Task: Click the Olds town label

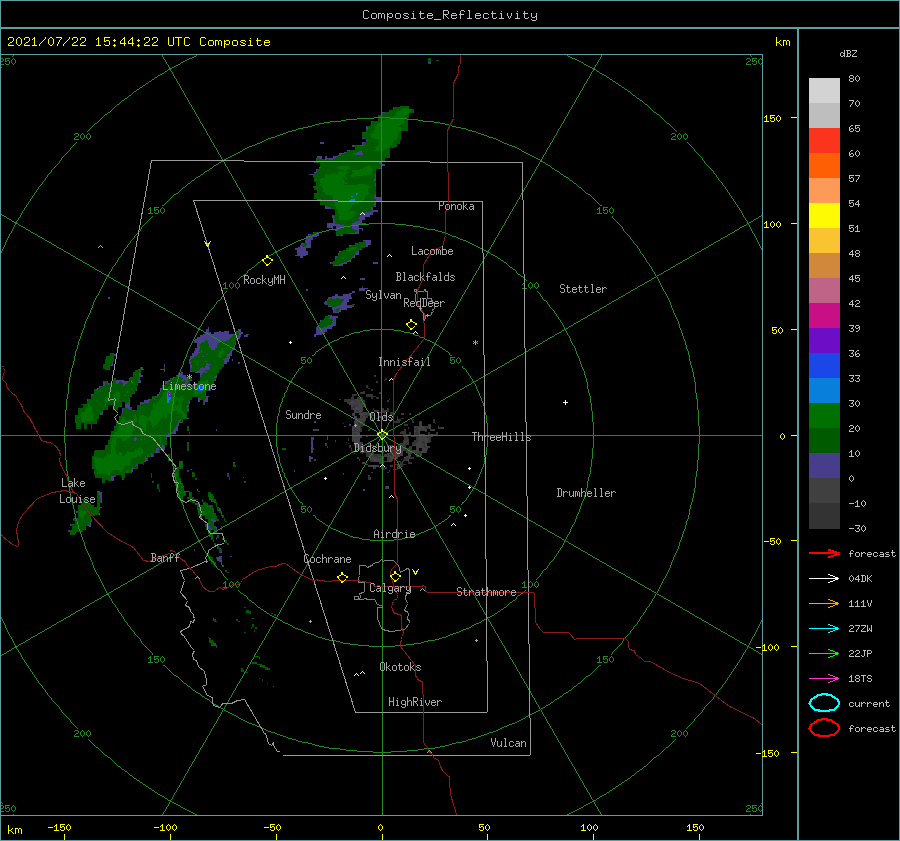Action: point(381,416)
